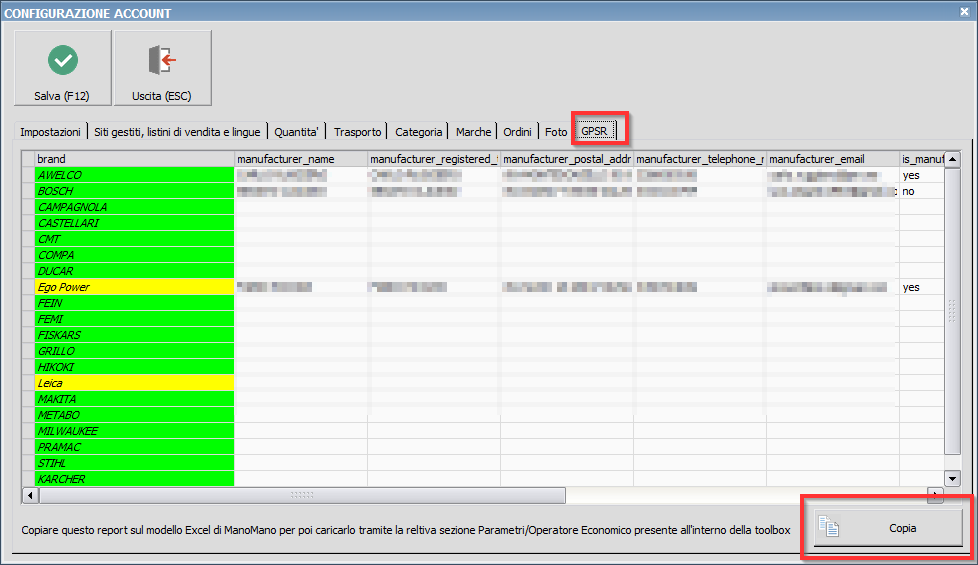
Task: Open the Impostazioni tab
Action: (51, 132)
